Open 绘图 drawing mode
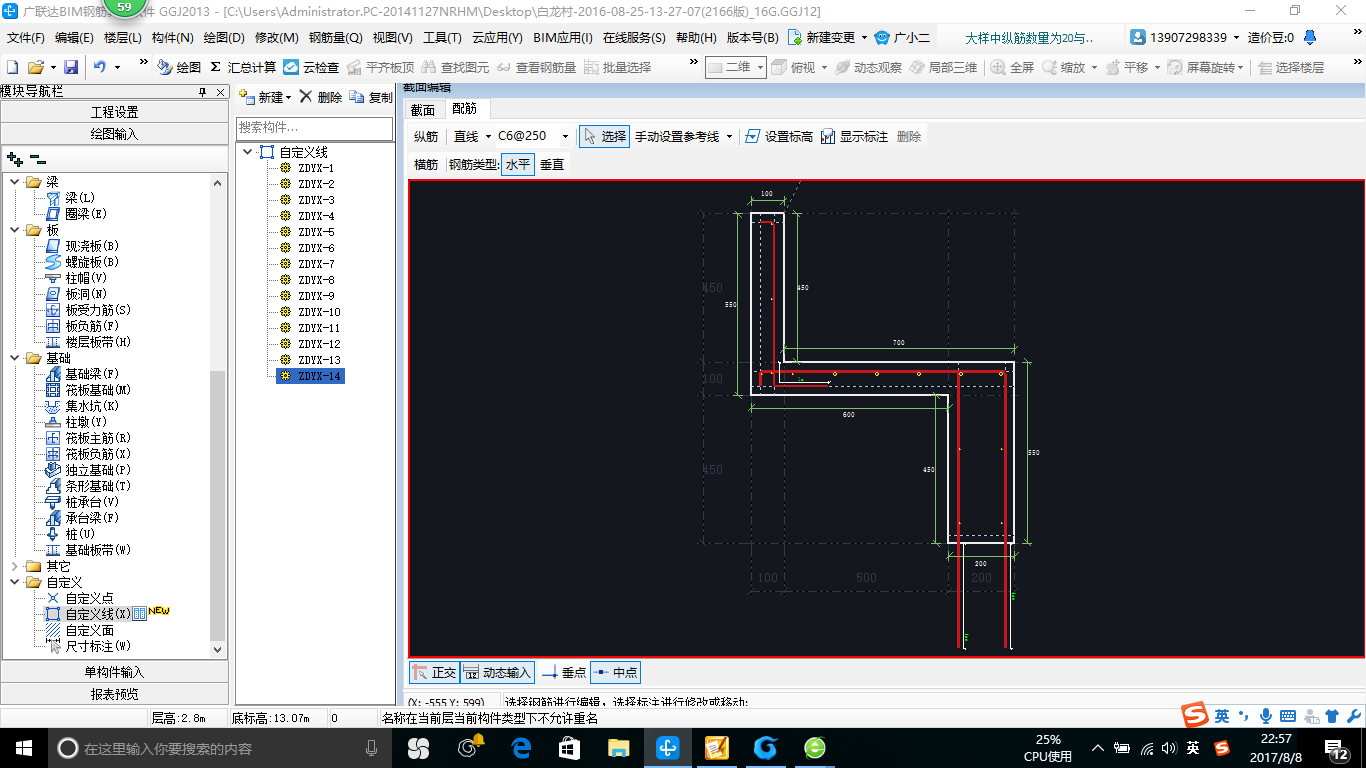 click(179, 67)
